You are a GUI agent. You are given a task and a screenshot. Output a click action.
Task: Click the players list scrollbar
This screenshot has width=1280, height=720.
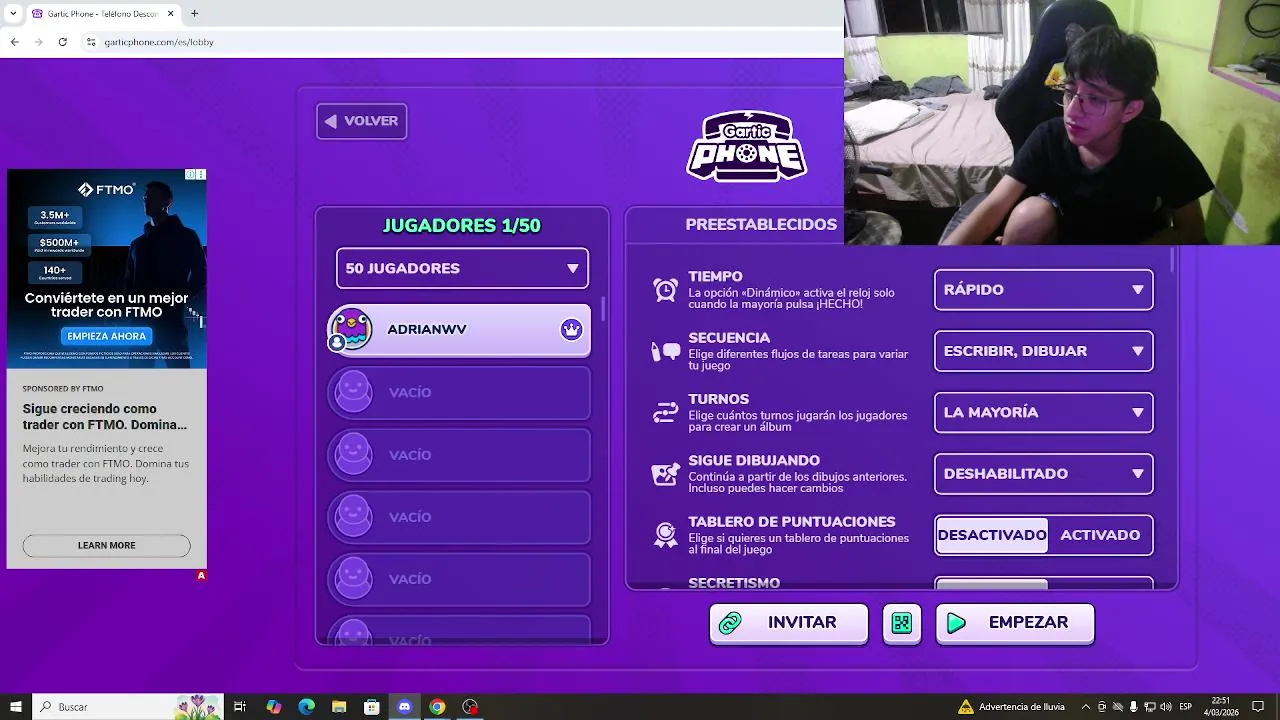tap(603, 310)
